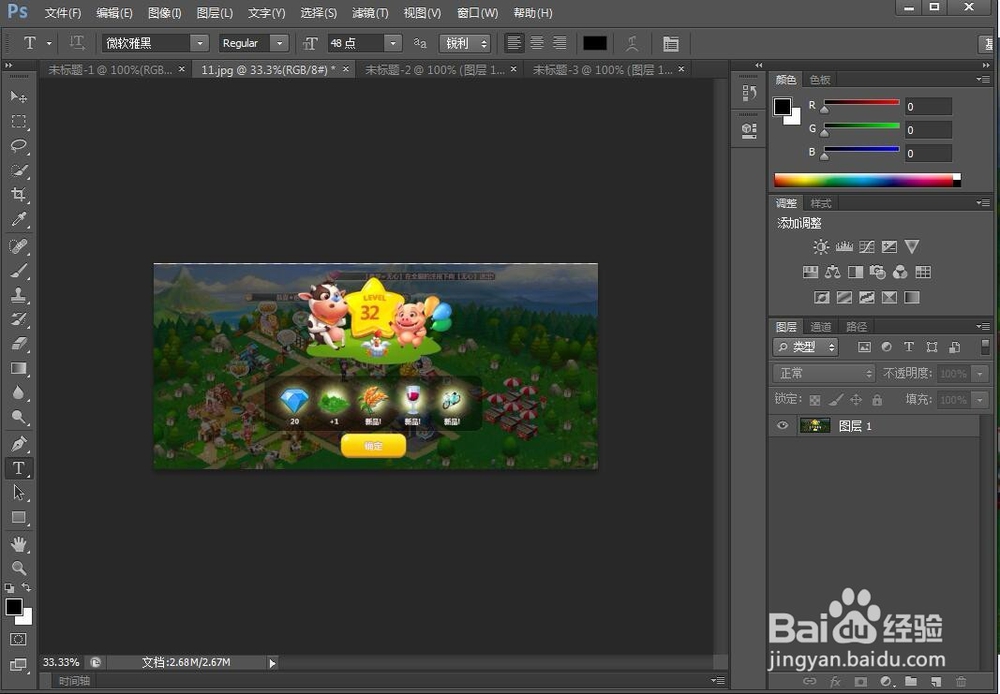Select the Eyedropper tool
This screenshot has height=694, width=1000.
pyautogui.click(x=18, y=219)
